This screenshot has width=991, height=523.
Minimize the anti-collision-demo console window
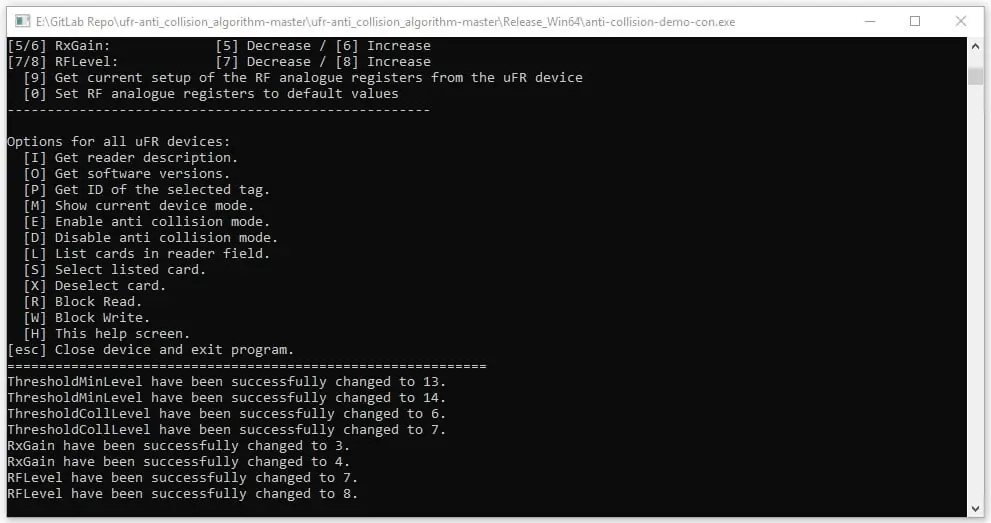(x=870, y=21)
